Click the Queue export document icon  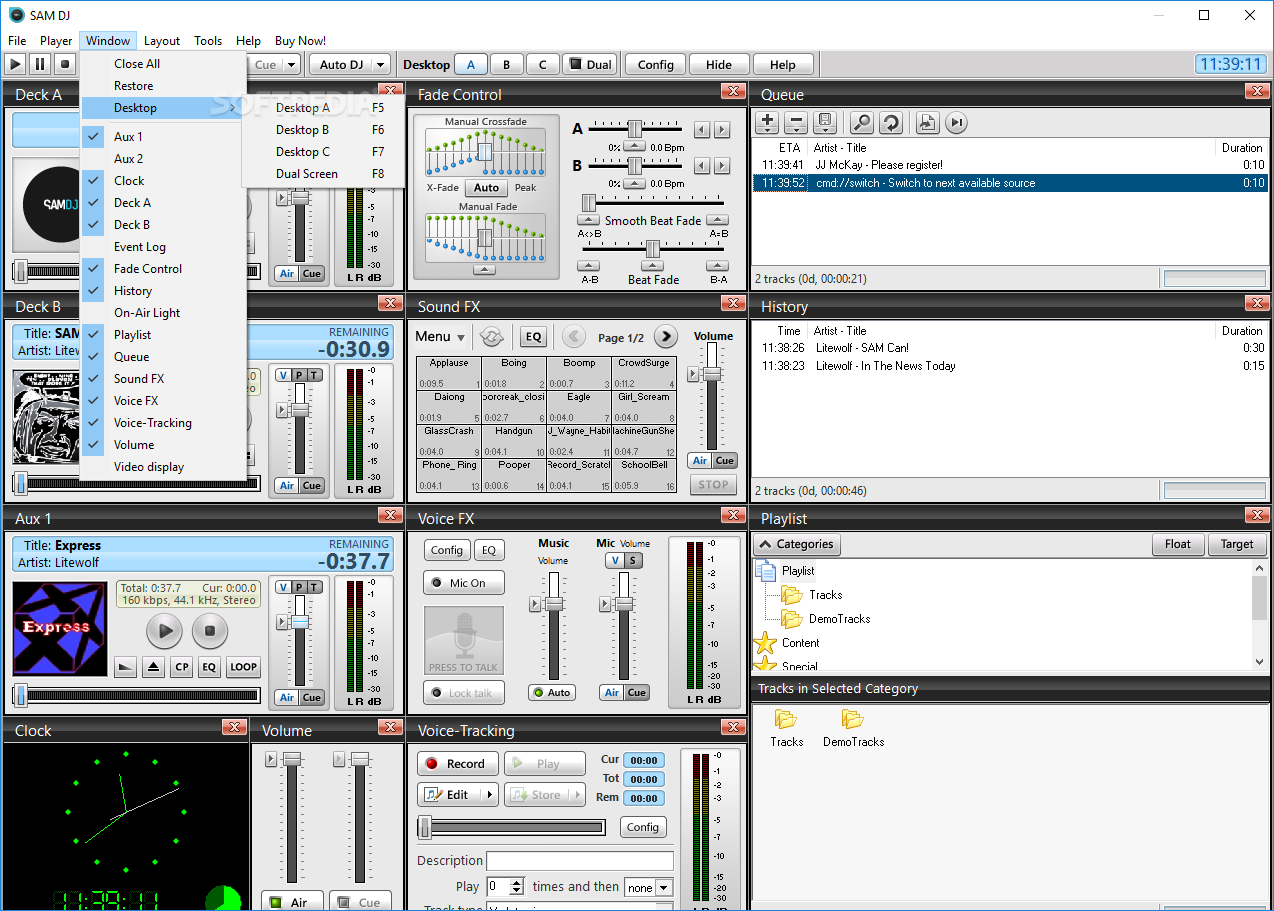point(927,123)
